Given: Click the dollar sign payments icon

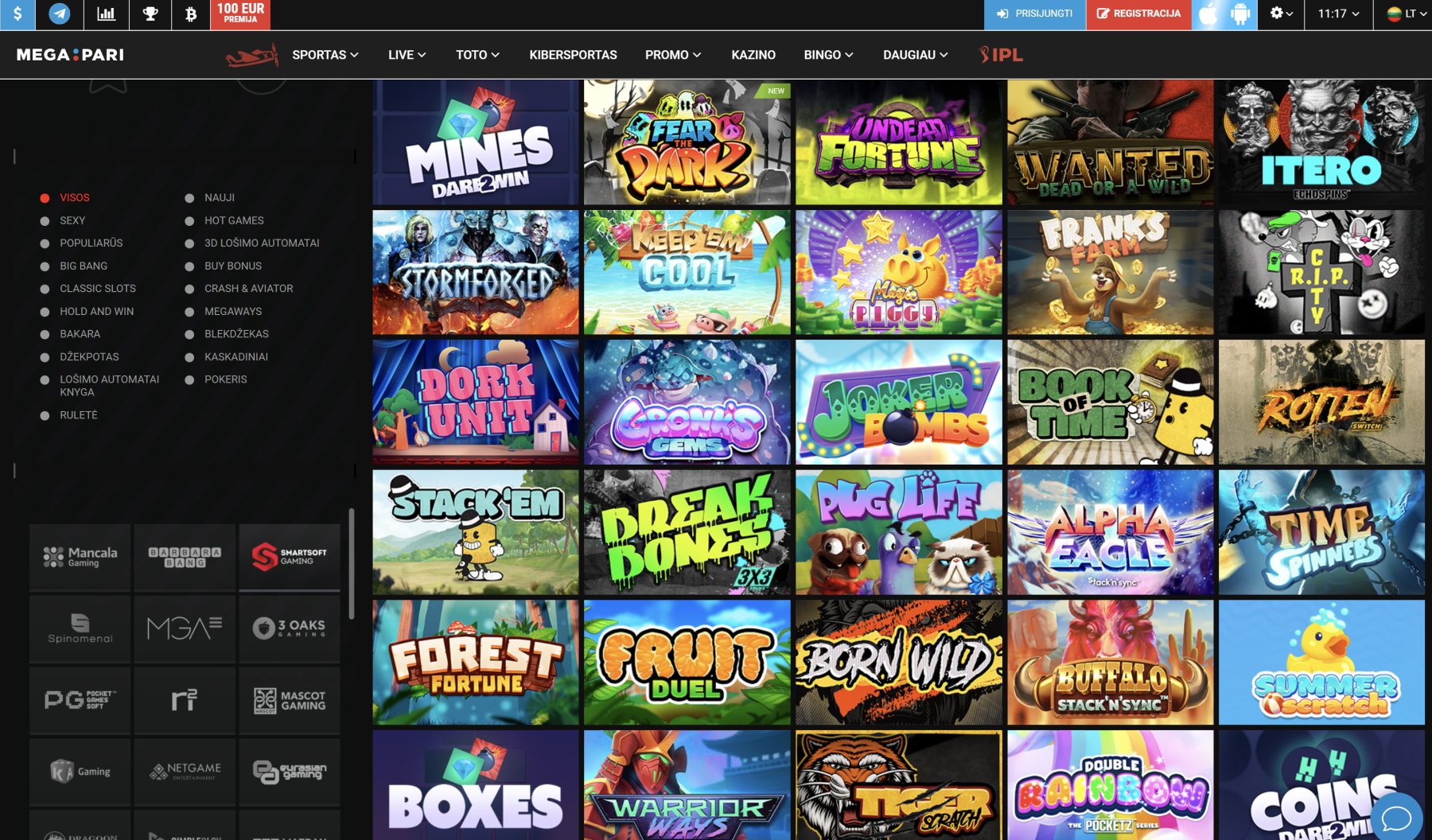Looking at the screenshot, I should point(18,14).
